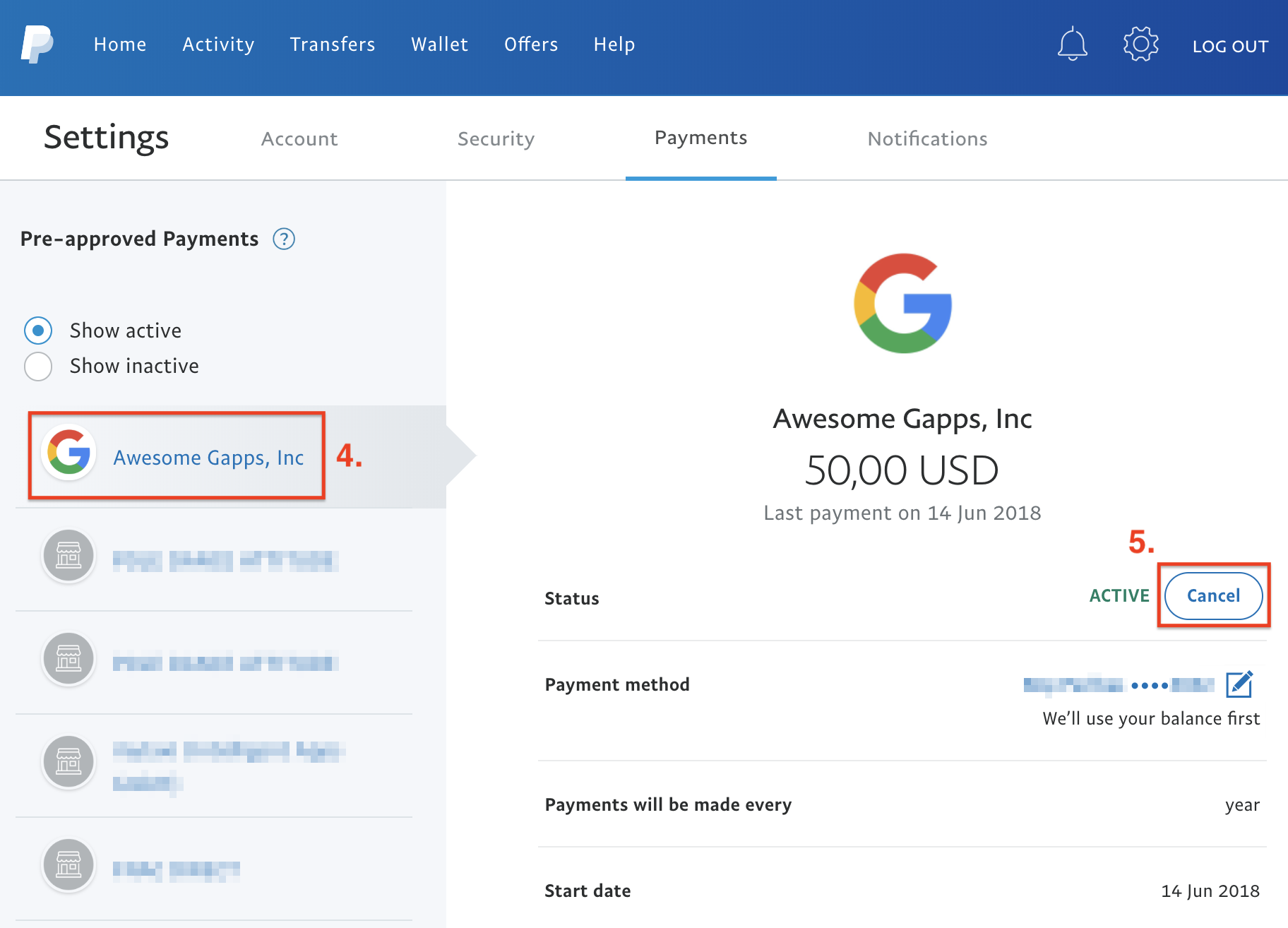The width and height of the screenshot is (1288, 928).
Task: Click the payment frequency value year
Action: click(x=1242, y=805)
